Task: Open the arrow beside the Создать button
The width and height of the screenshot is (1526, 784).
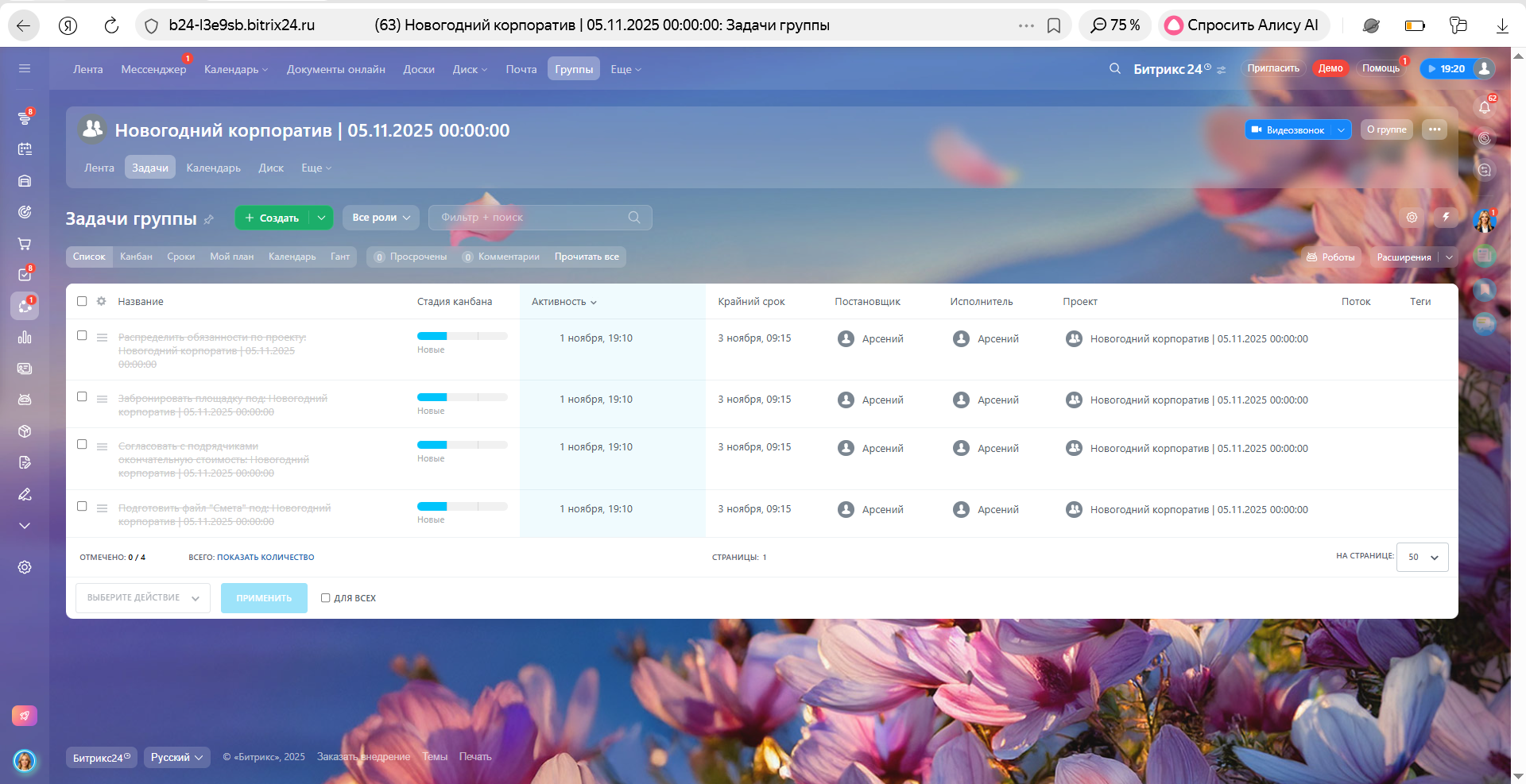Action: point(321,218)
